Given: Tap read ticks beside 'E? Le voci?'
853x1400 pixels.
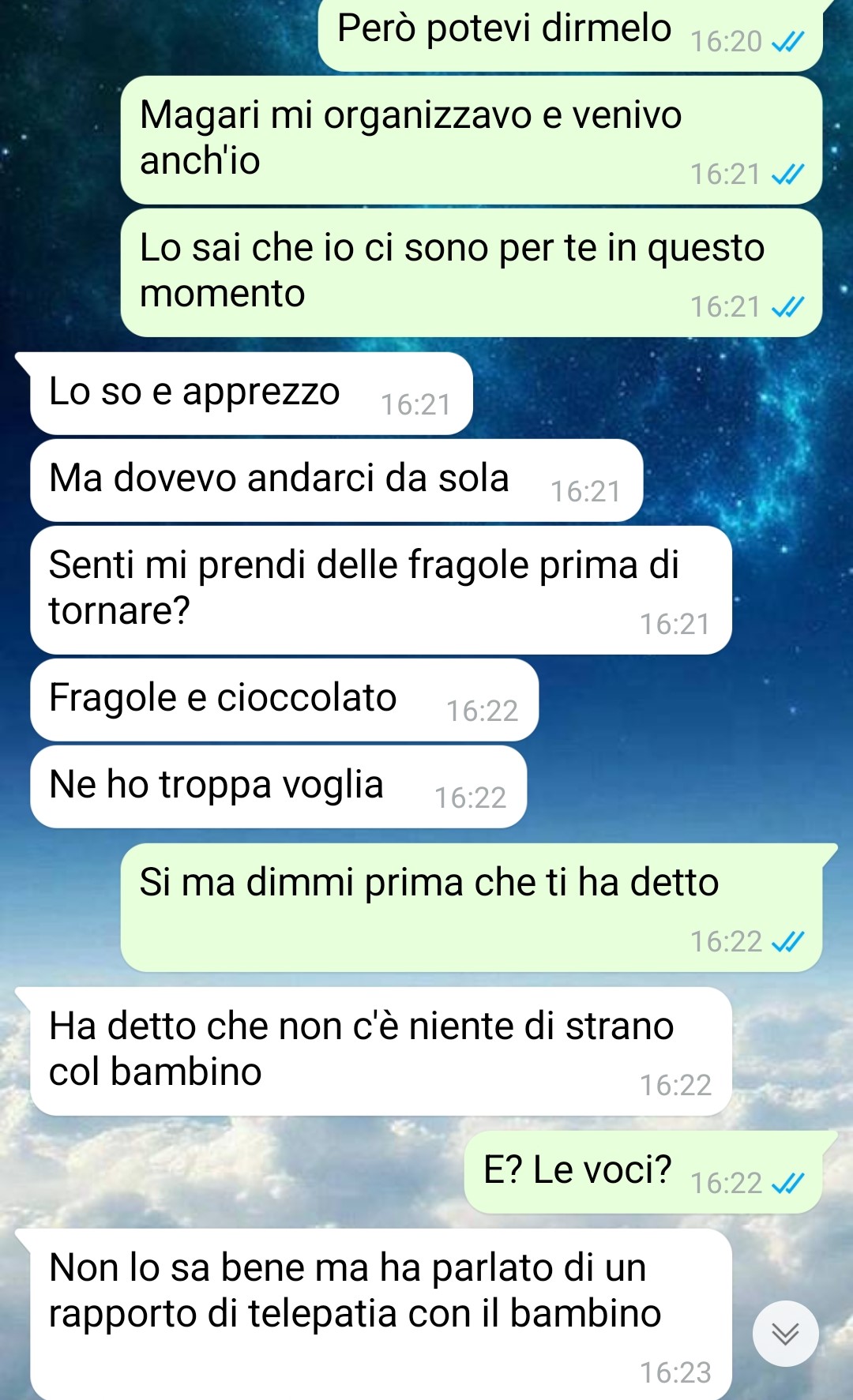Looking at the screenshot, I should pos(787,1183).
